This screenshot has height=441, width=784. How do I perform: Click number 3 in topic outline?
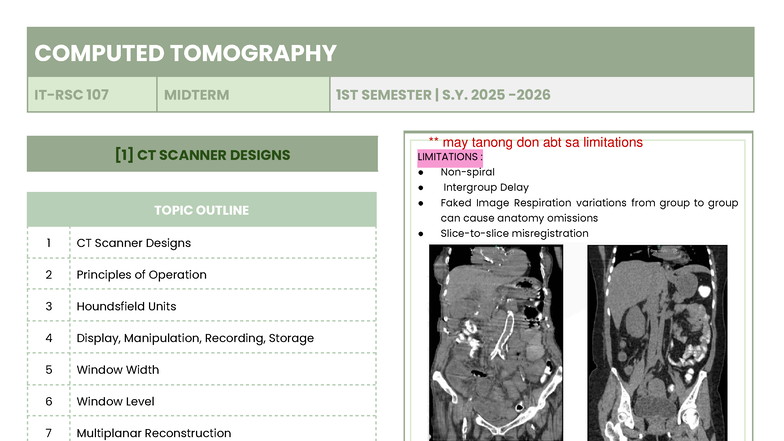tap(48, 306)
